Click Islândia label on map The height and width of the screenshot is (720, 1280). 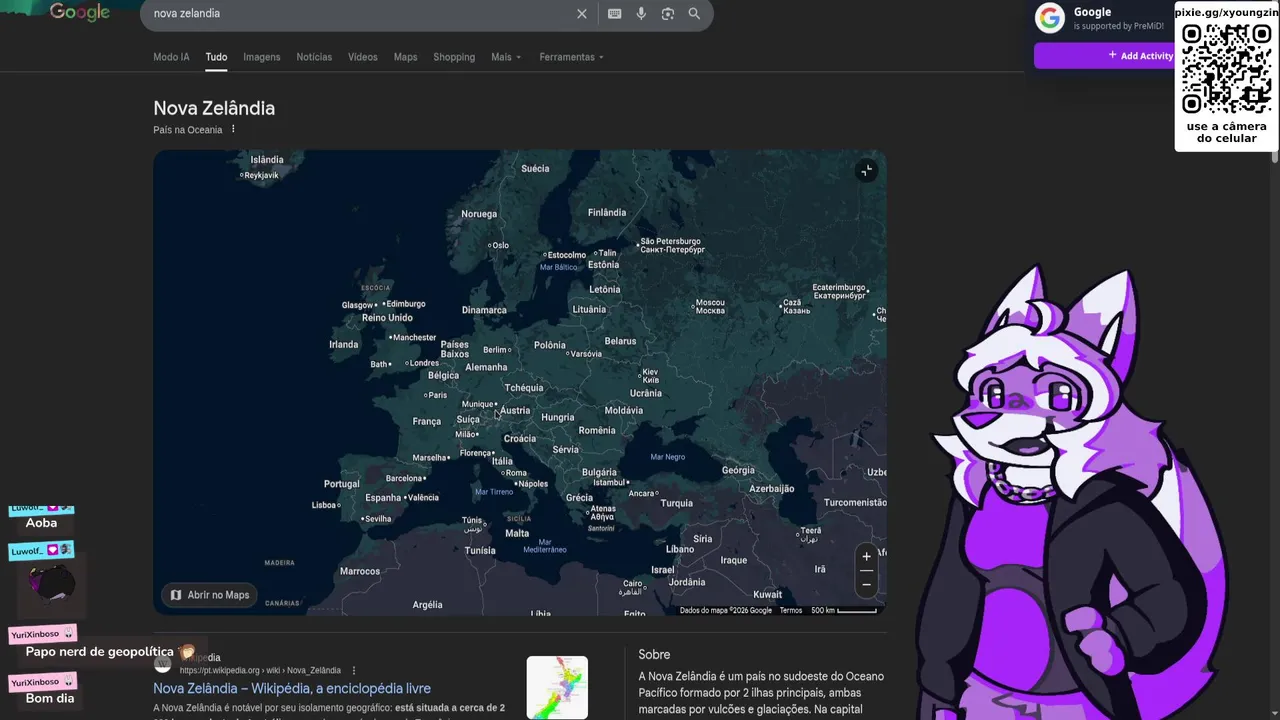pos(267,159)
